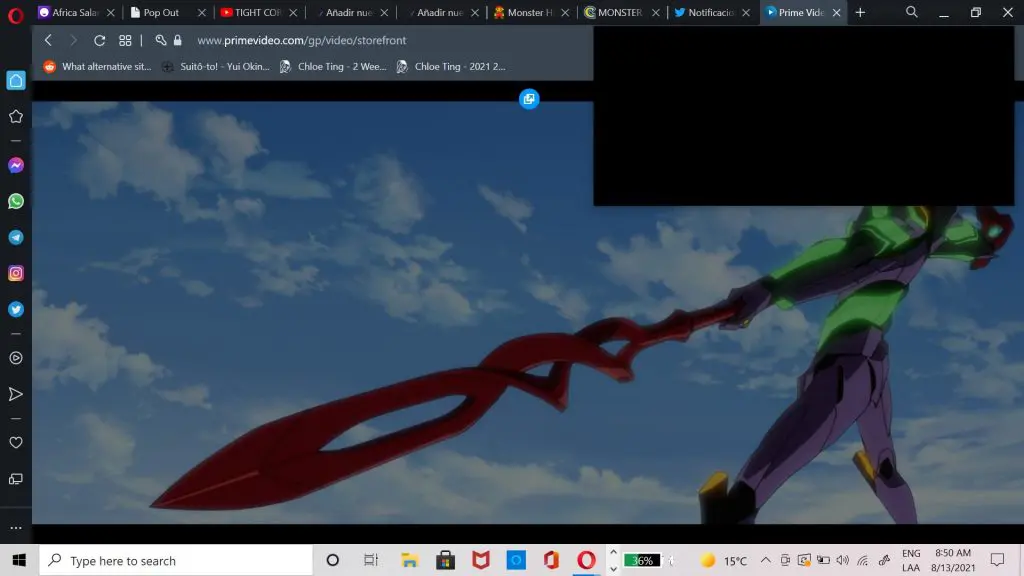Click the Opera menu logo

(14, 13)
